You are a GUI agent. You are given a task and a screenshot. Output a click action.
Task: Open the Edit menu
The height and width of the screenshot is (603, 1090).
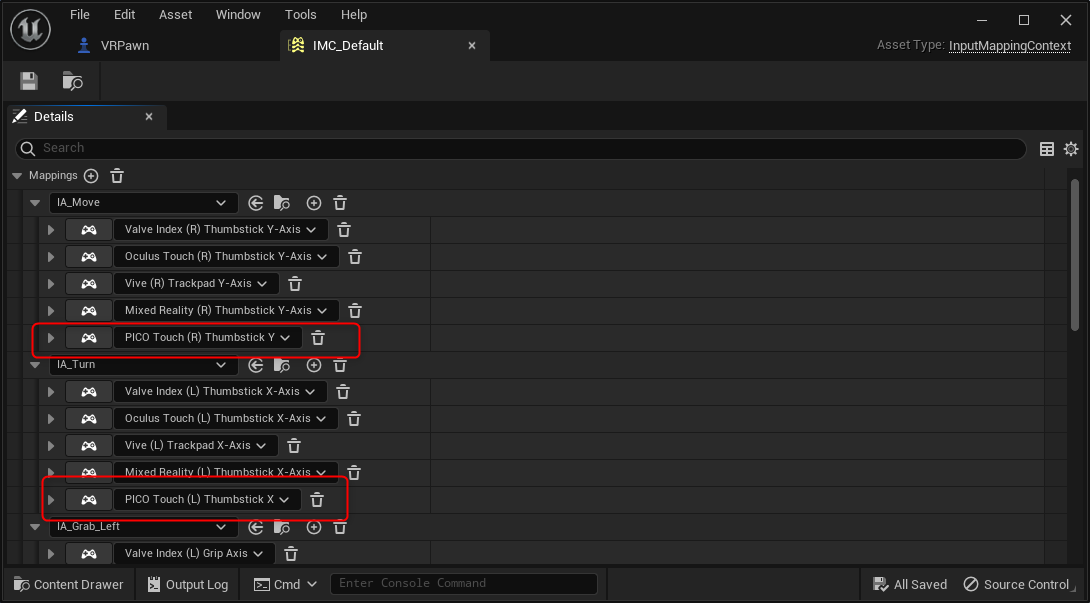coord(124,15)
